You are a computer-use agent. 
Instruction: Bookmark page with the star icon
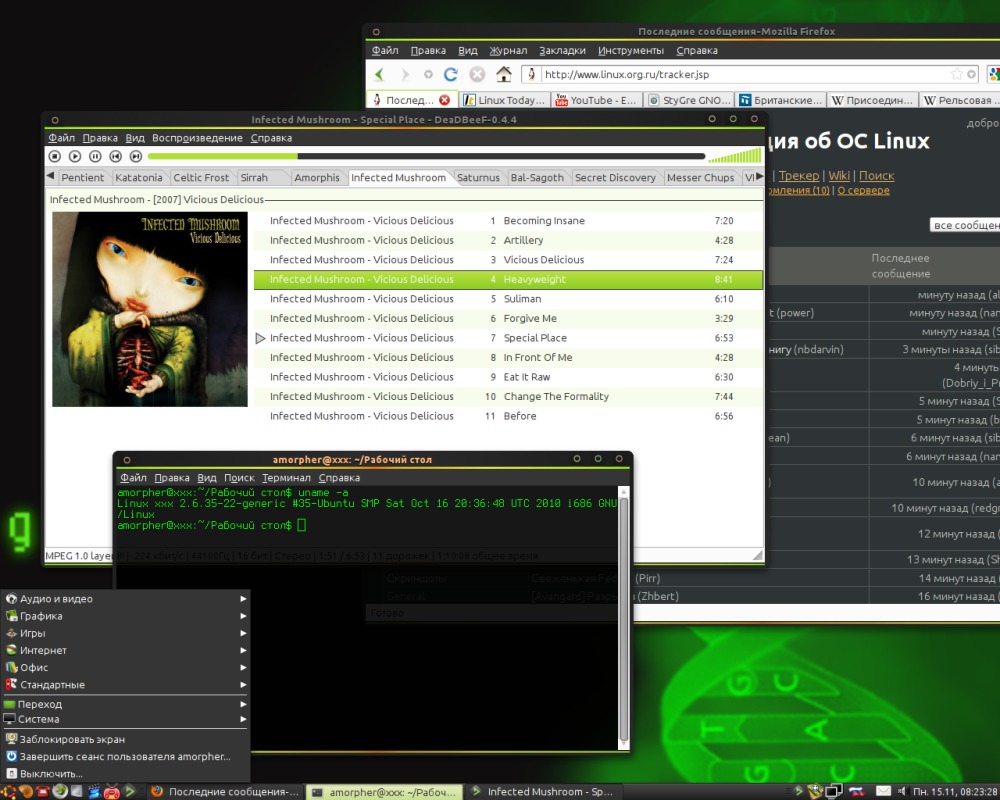point(957,74)
